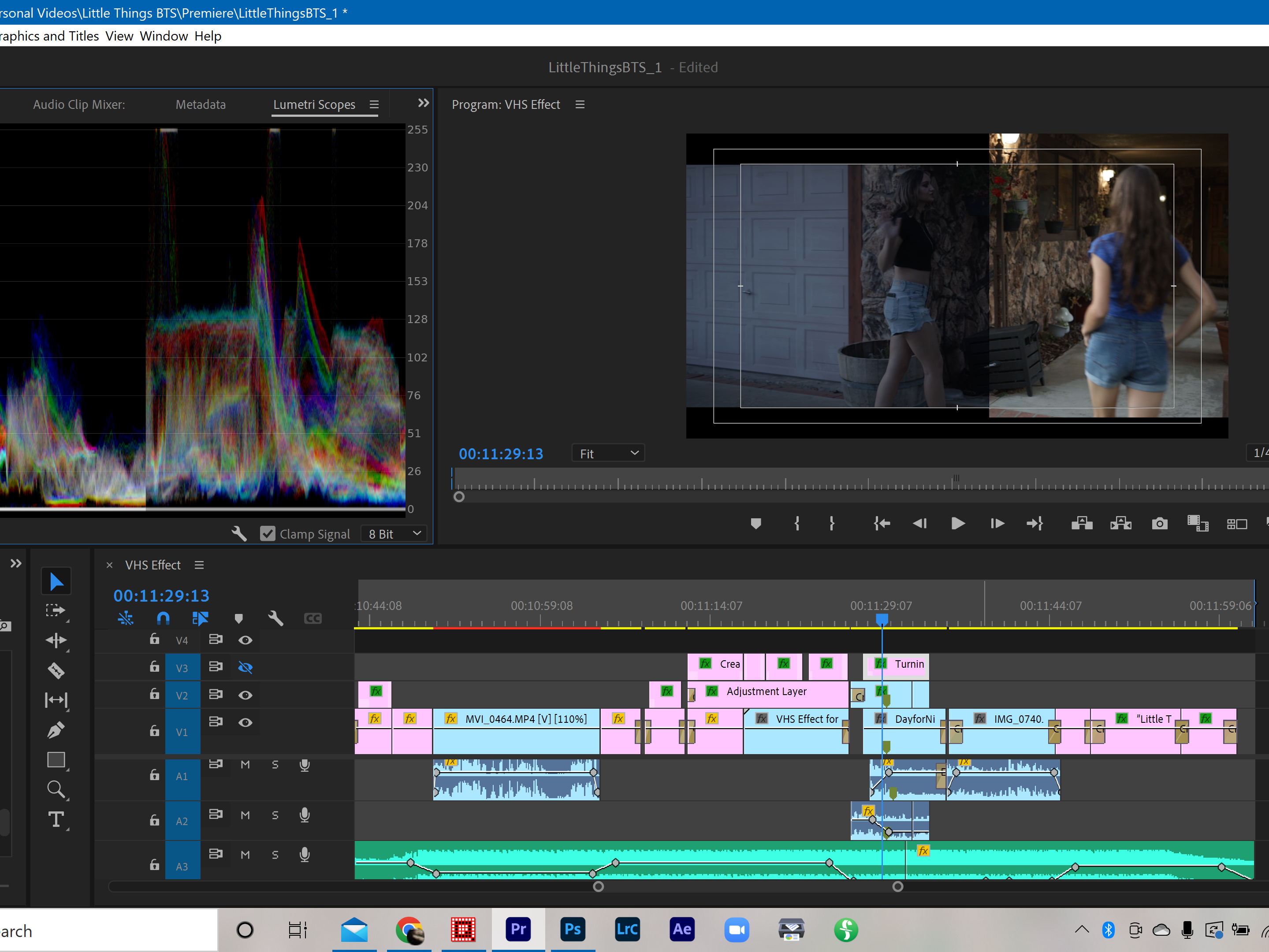Select the Razor tool
This screenshot has width=1269, height=952.
pyautogui.click(x=56, y=670)
